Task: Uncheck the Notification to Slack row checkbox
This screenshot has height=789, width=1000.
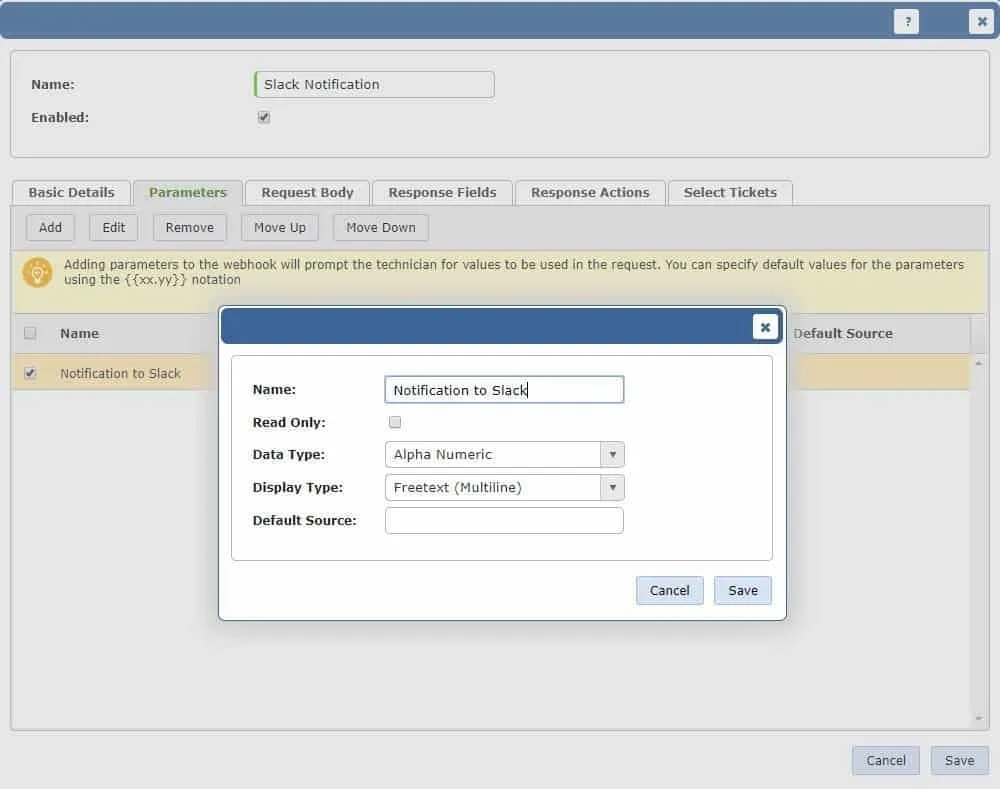Action: 30,373
